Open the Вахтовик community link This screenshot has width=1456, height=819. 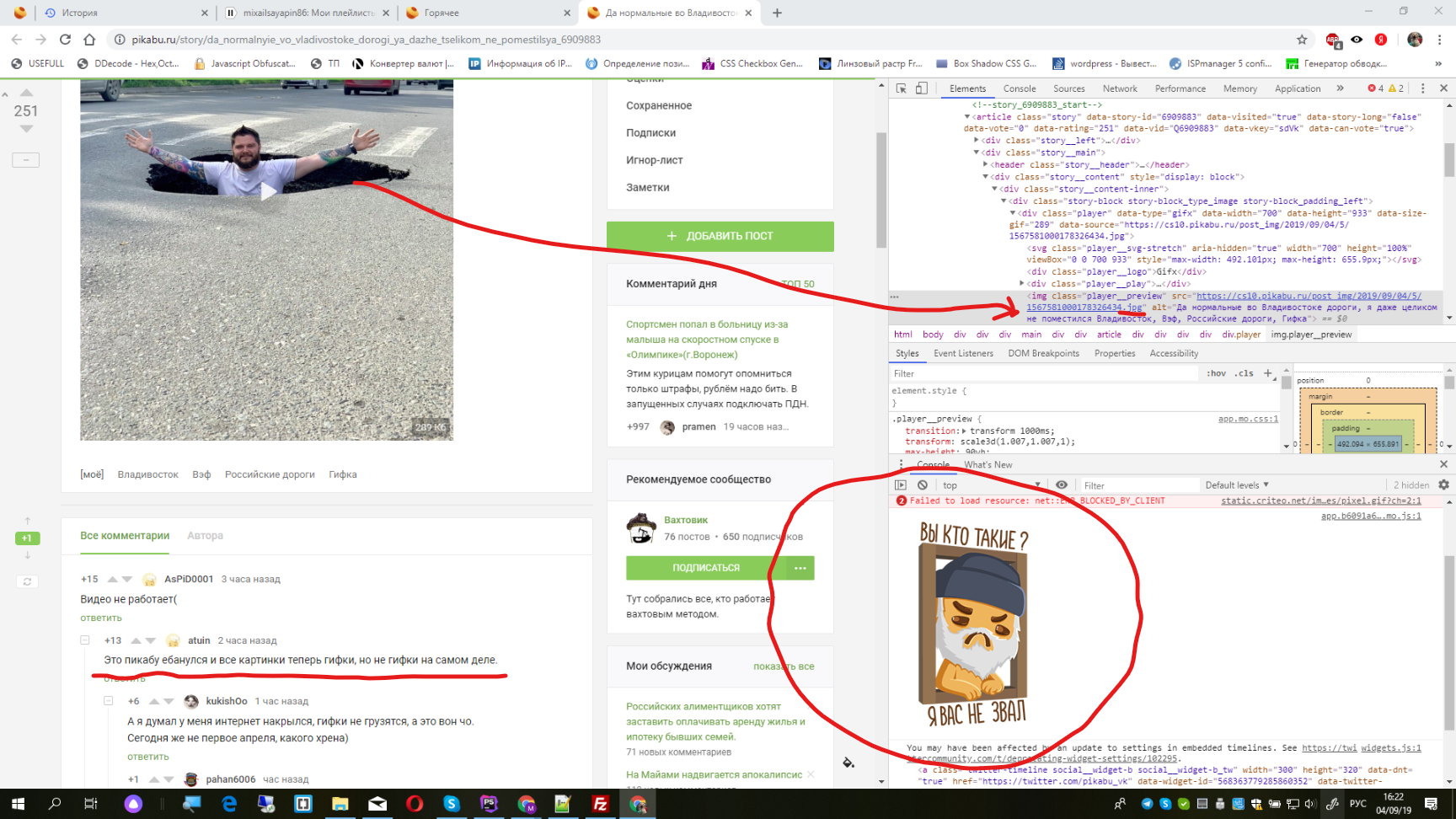point(686,520)
